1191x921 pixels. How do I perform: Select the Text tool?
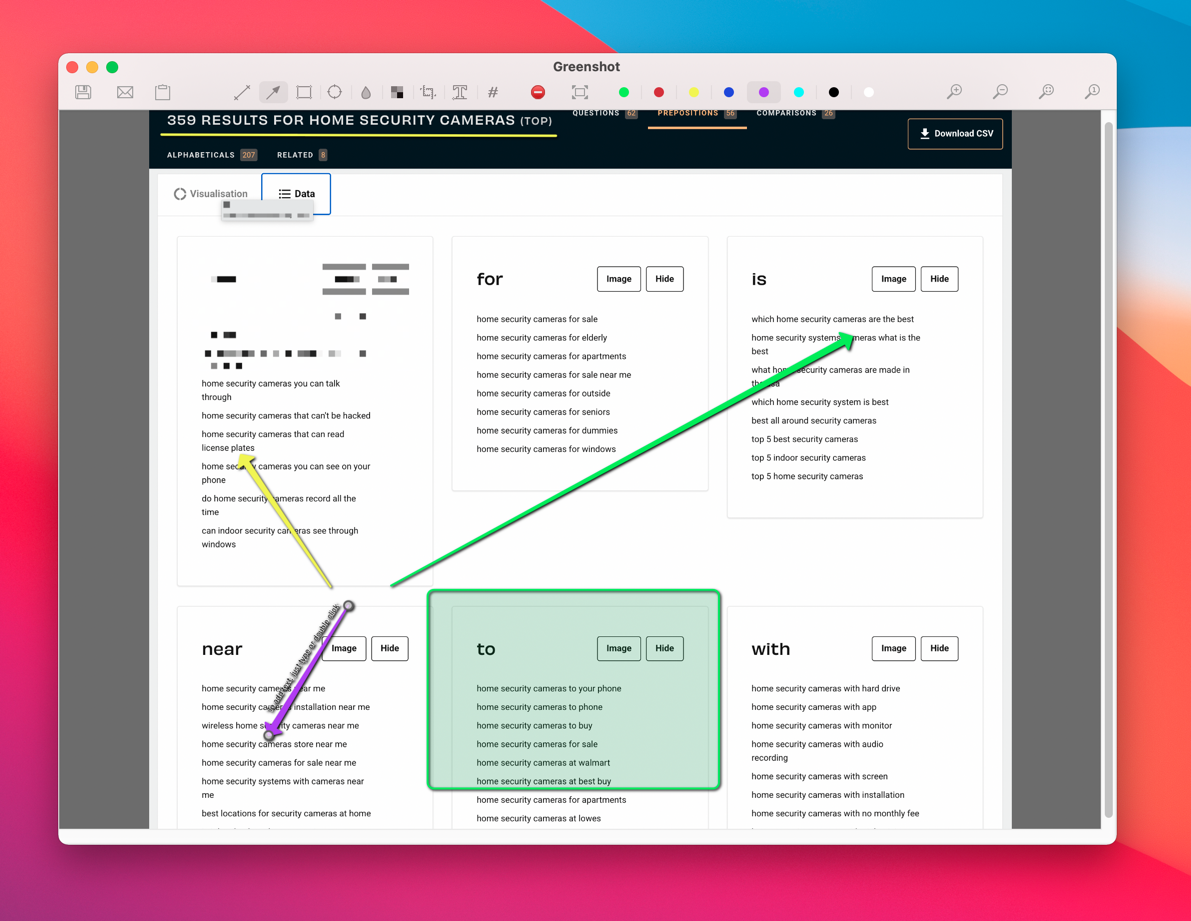coord(460,93)
